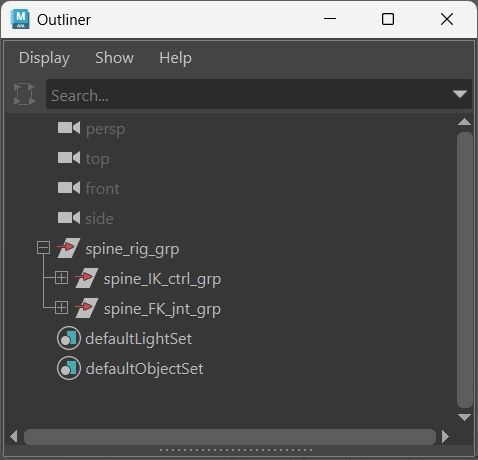The height and width of the screenshot is (460, 478).
Task: Select the front camera row
Action: pyautogui.click(x=103, y=189)
